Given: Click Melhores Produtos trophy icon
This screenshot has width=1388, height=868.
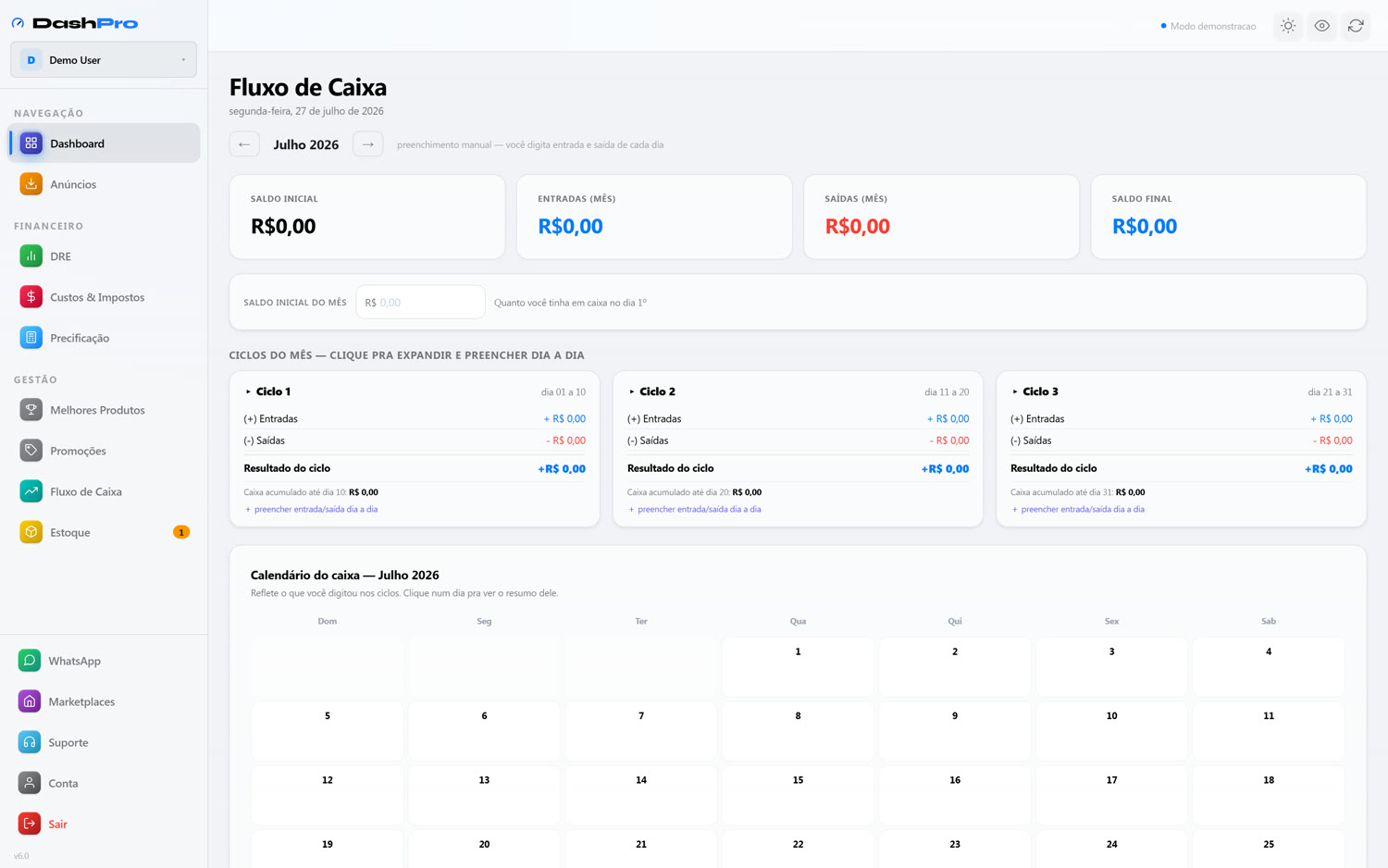Looking at the screenshot, I should coord(31,410).
